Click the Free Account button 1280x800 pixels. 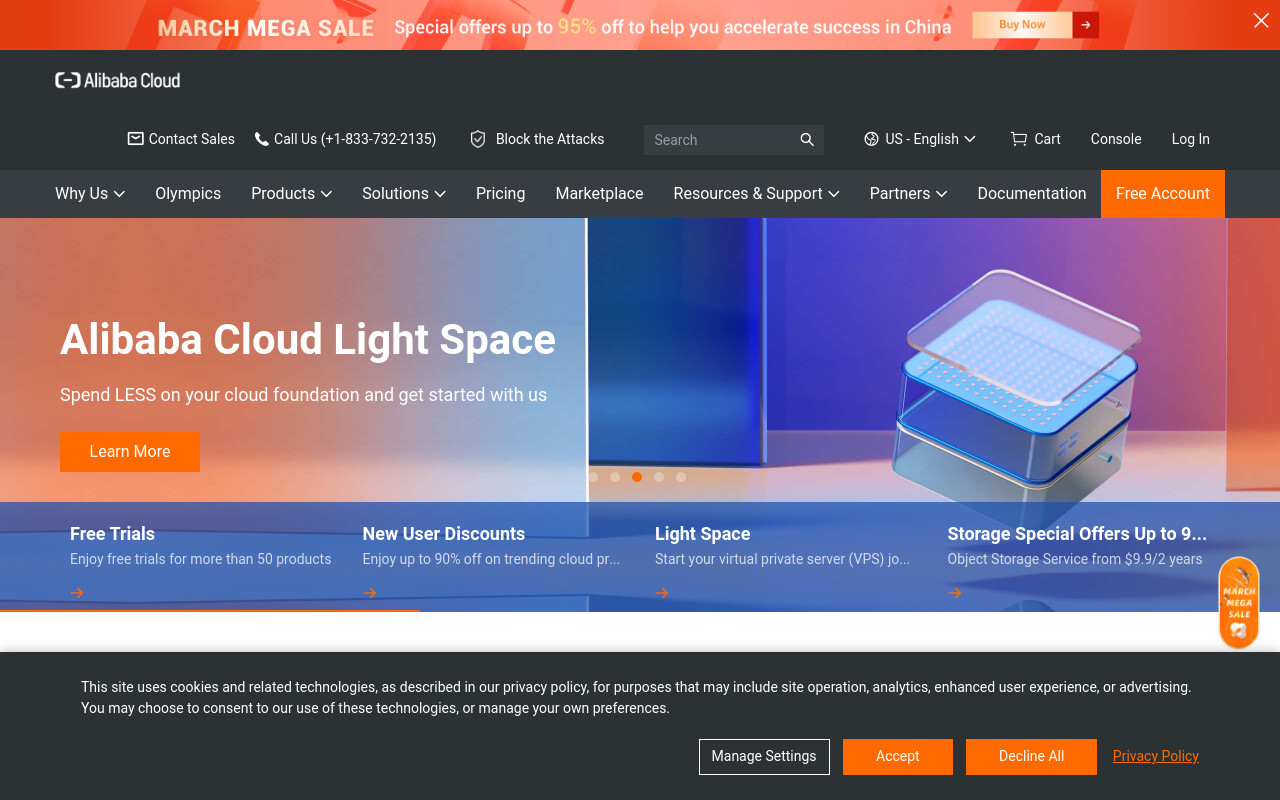tap(1163, 194)
